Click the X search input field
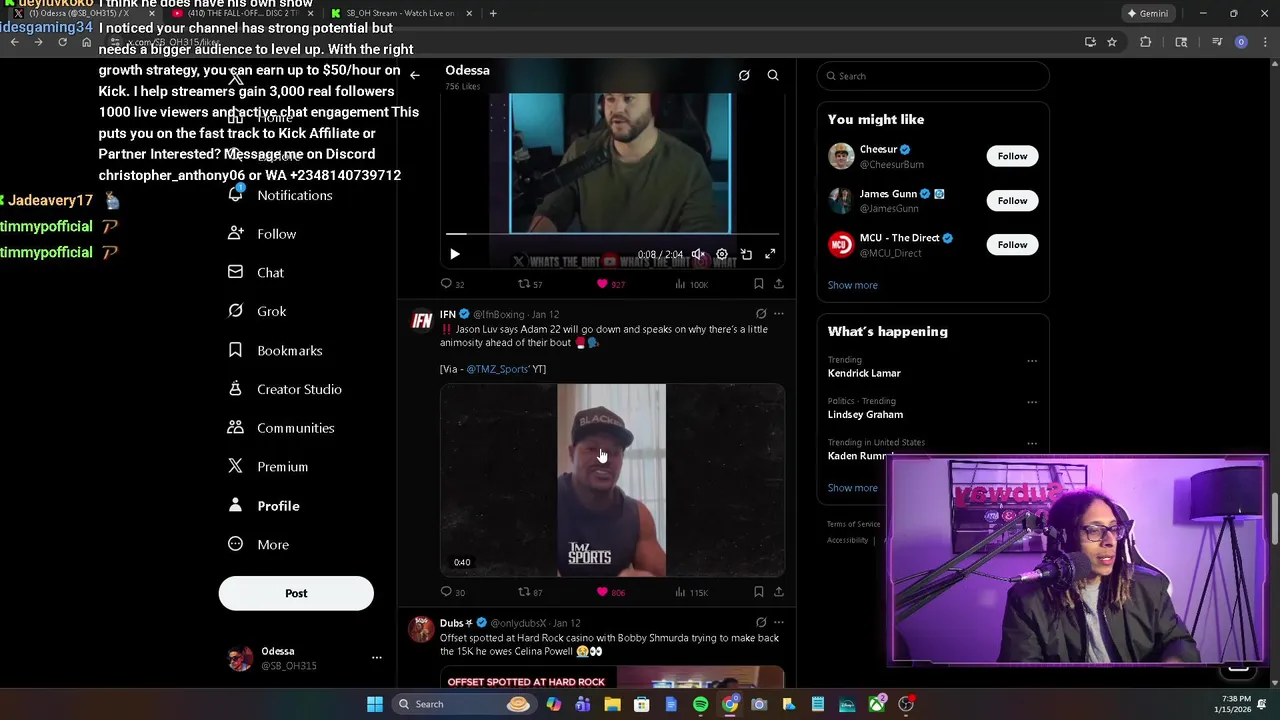1280x720 pixels. pyautogui.click(x=933, y=76)
